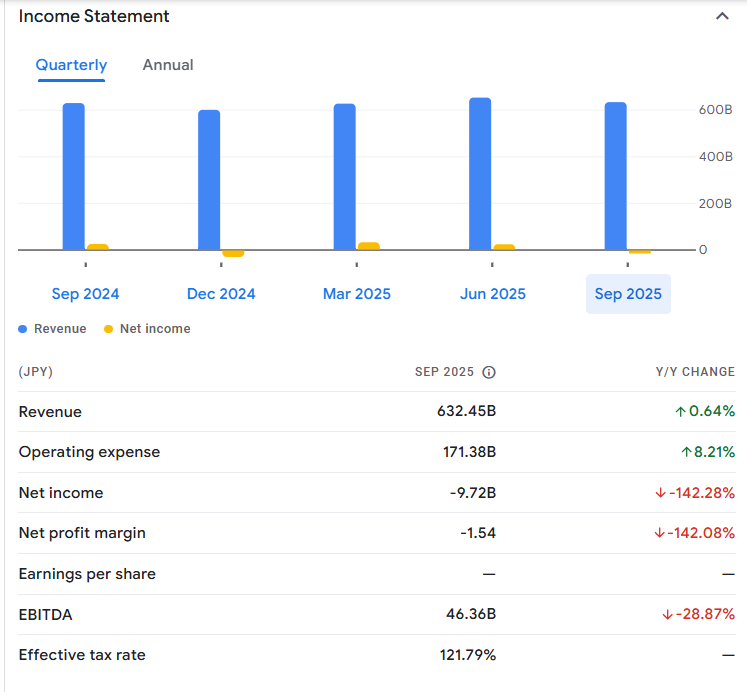Click the yellow Net income legend dot
747x692 pixels.
[x=108, y=329]
